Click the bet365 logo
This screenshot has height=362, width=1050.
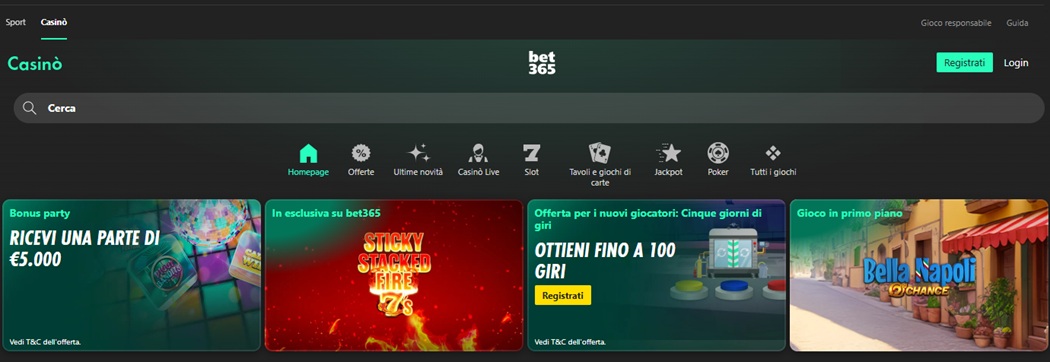pyautogui.click(x=542, y=62)
